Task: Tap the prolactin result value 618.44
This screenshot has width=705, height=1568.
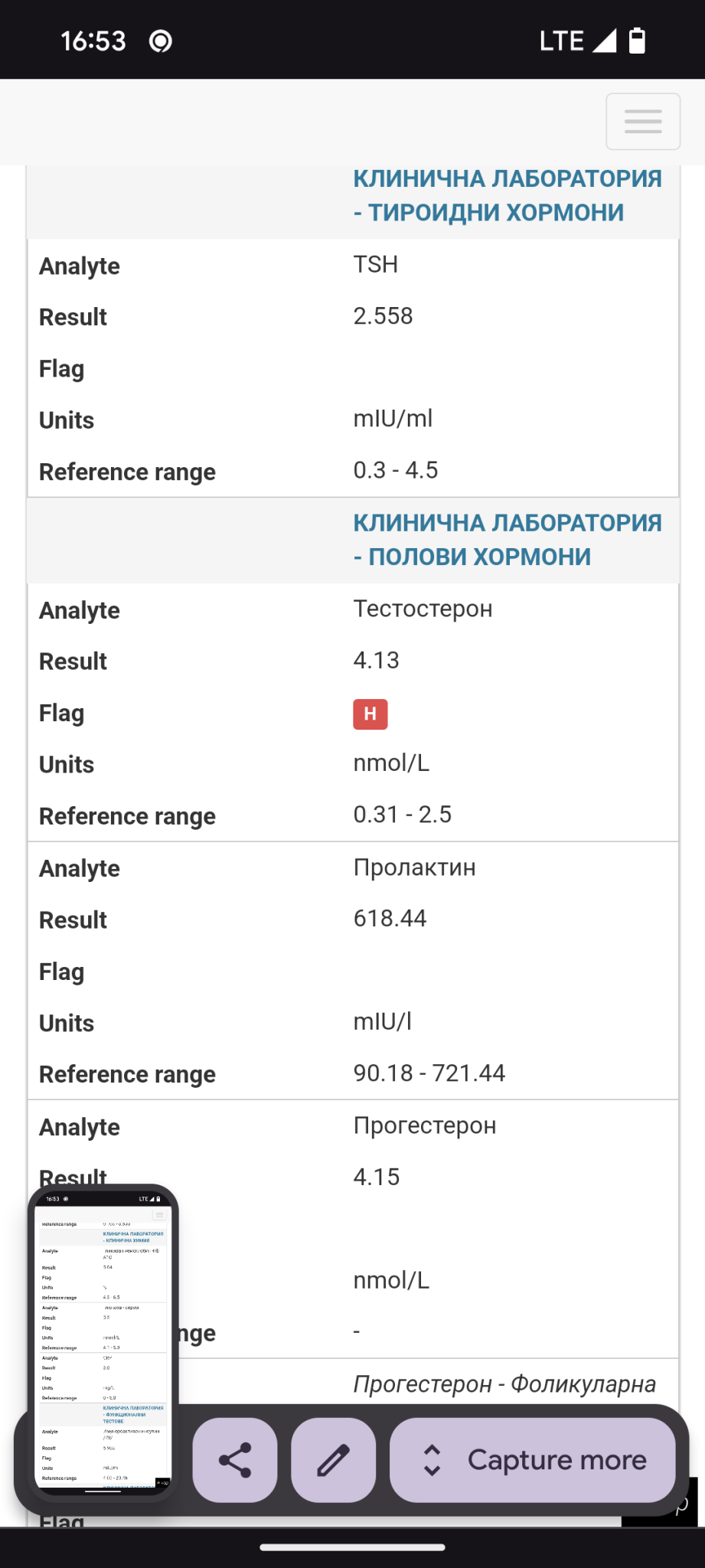Action: (x=390, y=919)
